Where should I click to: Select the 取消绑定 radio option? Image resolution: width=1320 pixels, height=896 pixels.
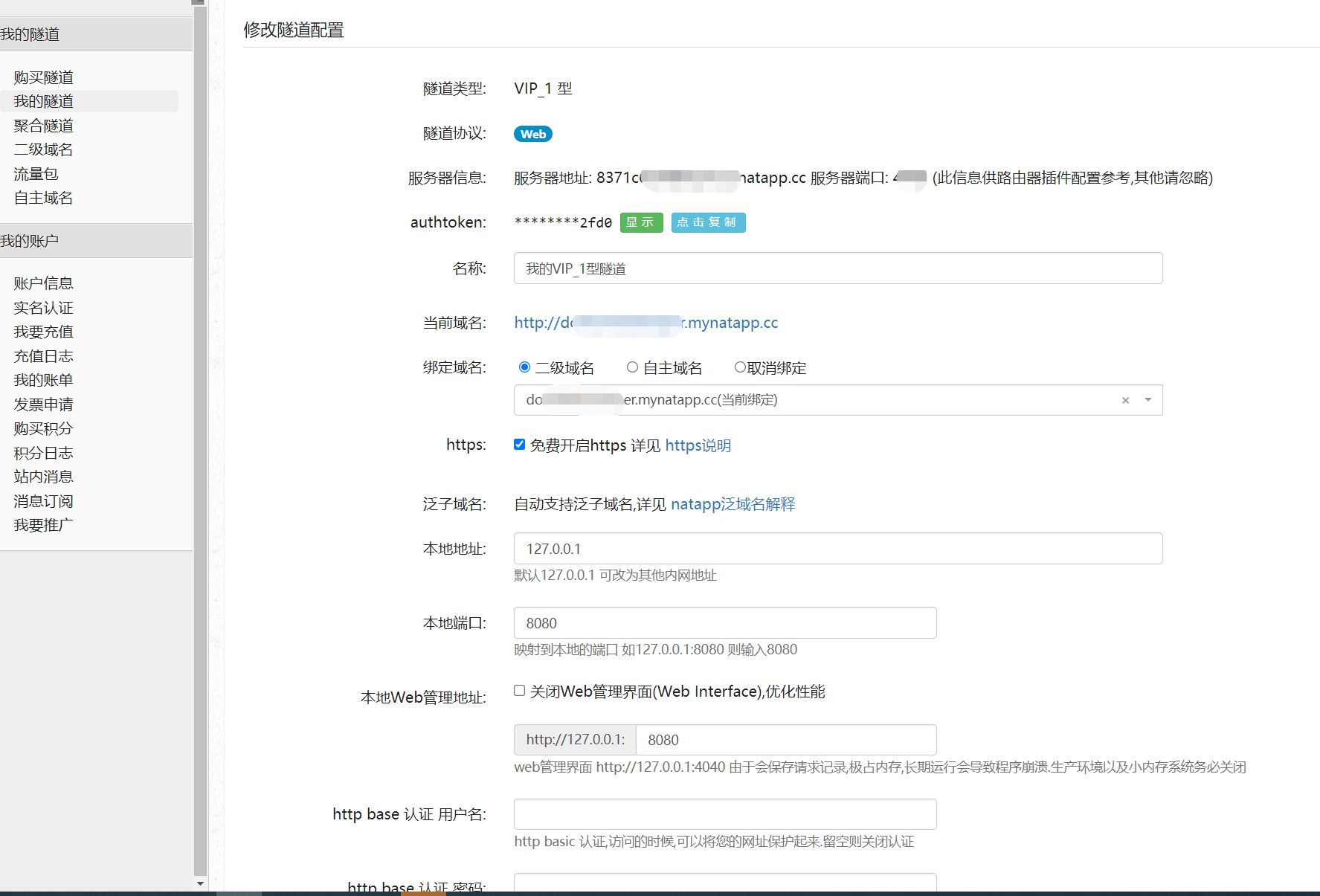(740, 367)
